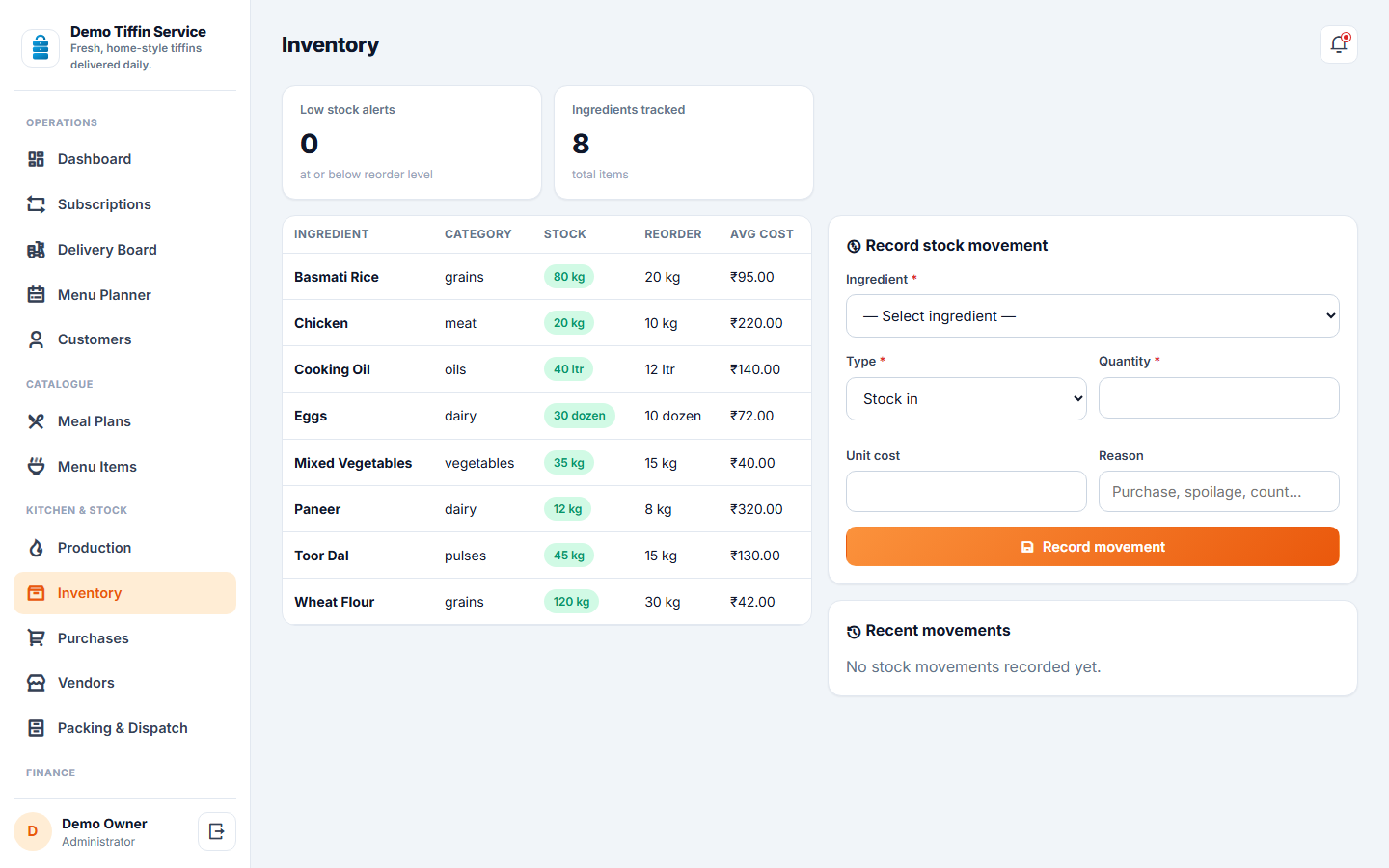Open Vendors section

coord(124,683)
